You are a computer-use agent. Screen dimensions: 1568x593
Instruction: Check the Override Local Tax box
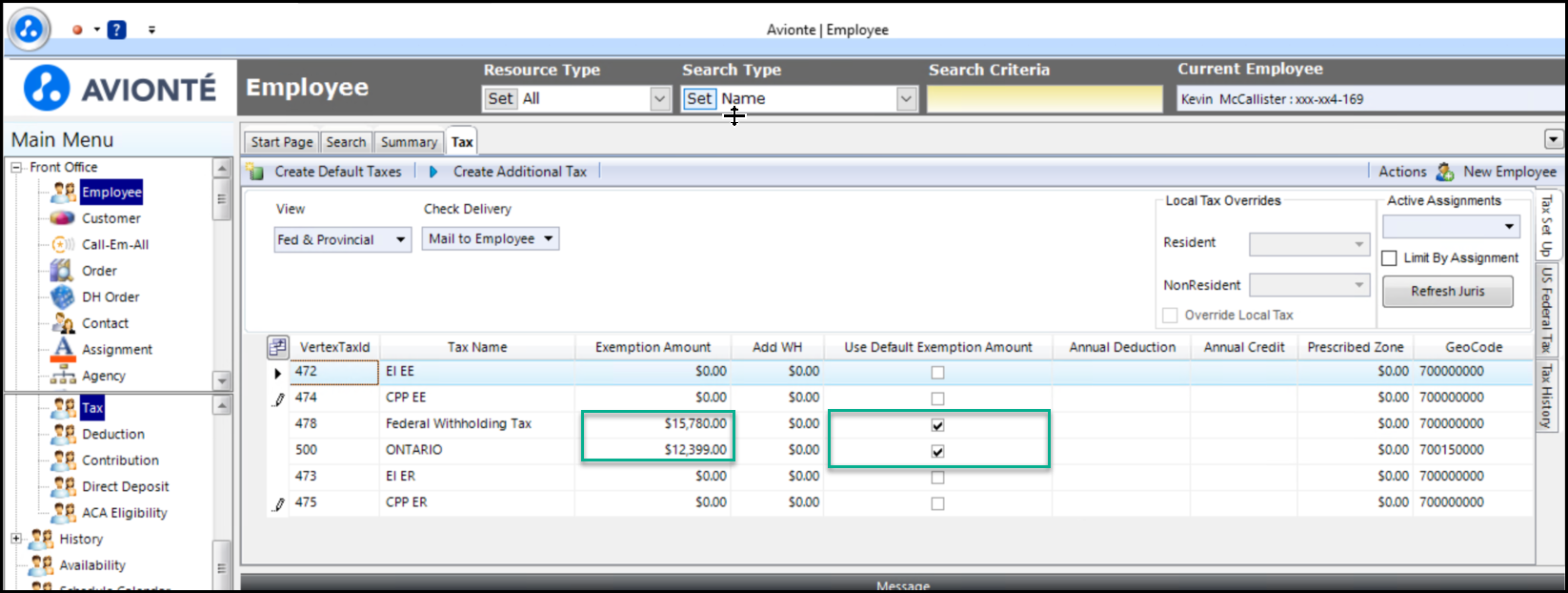coord(1171,316)
